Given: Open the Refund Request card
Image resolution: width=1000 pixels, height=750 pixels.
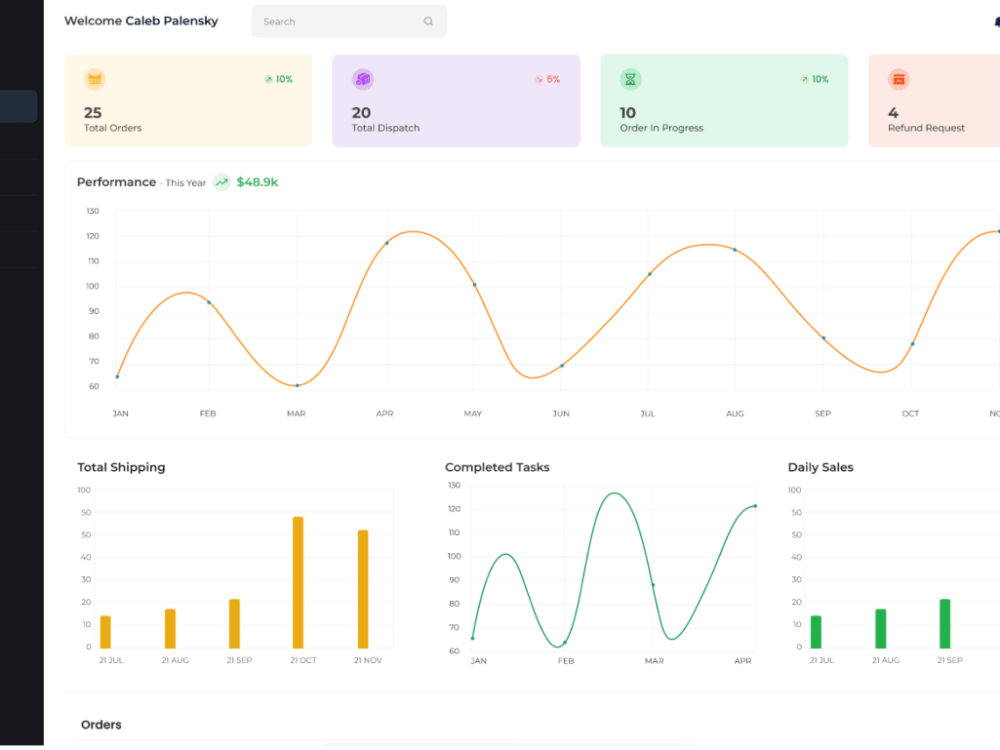Looking at the screenshot, I should [x=934, y=101].
